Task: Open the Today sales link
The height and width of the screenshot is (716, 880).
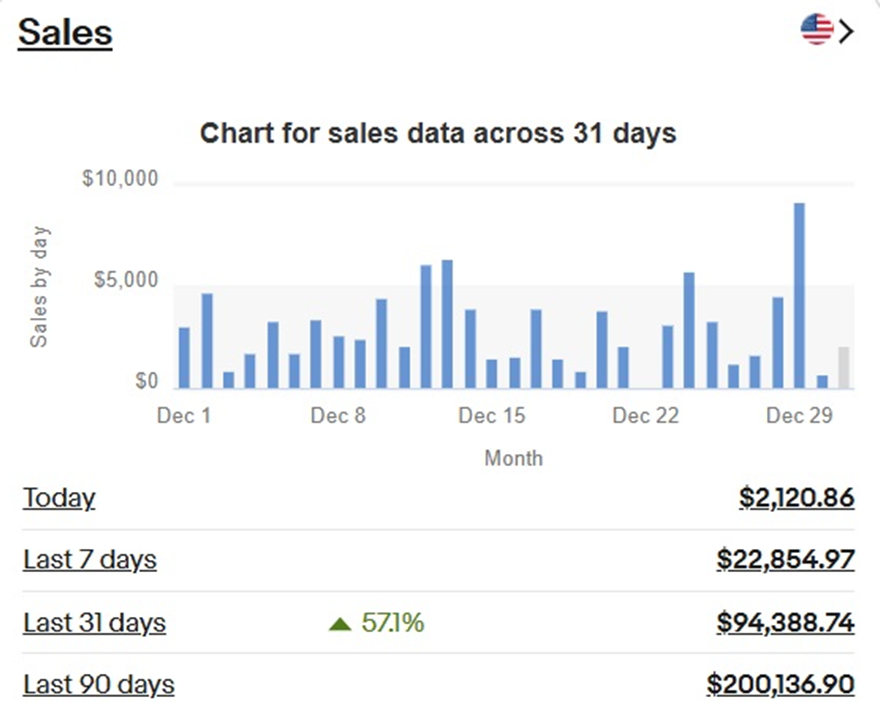Action: click(59, 498)
